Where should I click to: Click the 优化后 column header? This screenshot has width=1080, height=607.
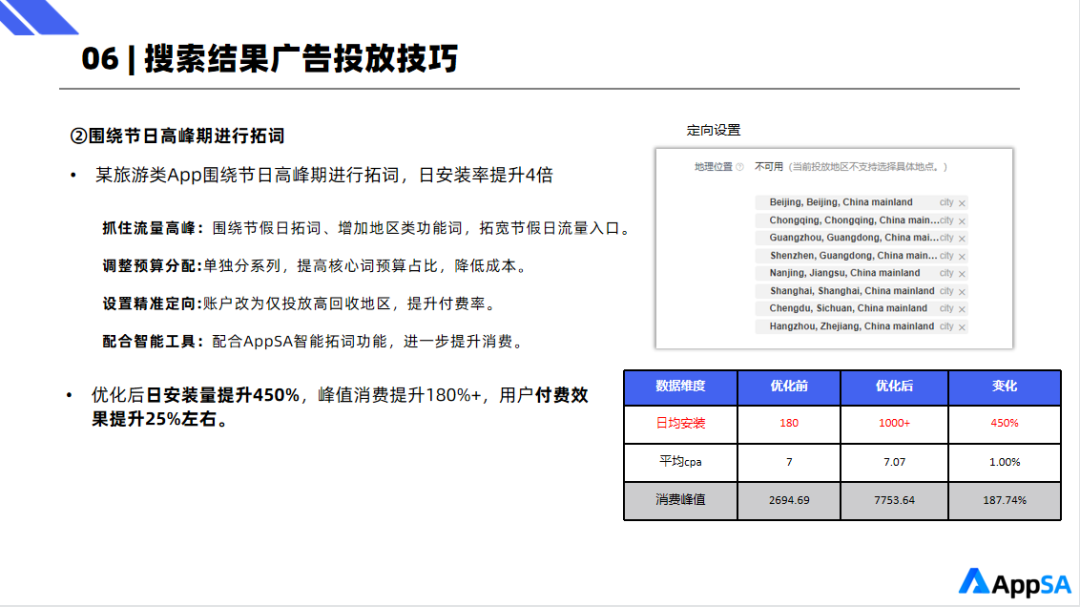point(894,387)
